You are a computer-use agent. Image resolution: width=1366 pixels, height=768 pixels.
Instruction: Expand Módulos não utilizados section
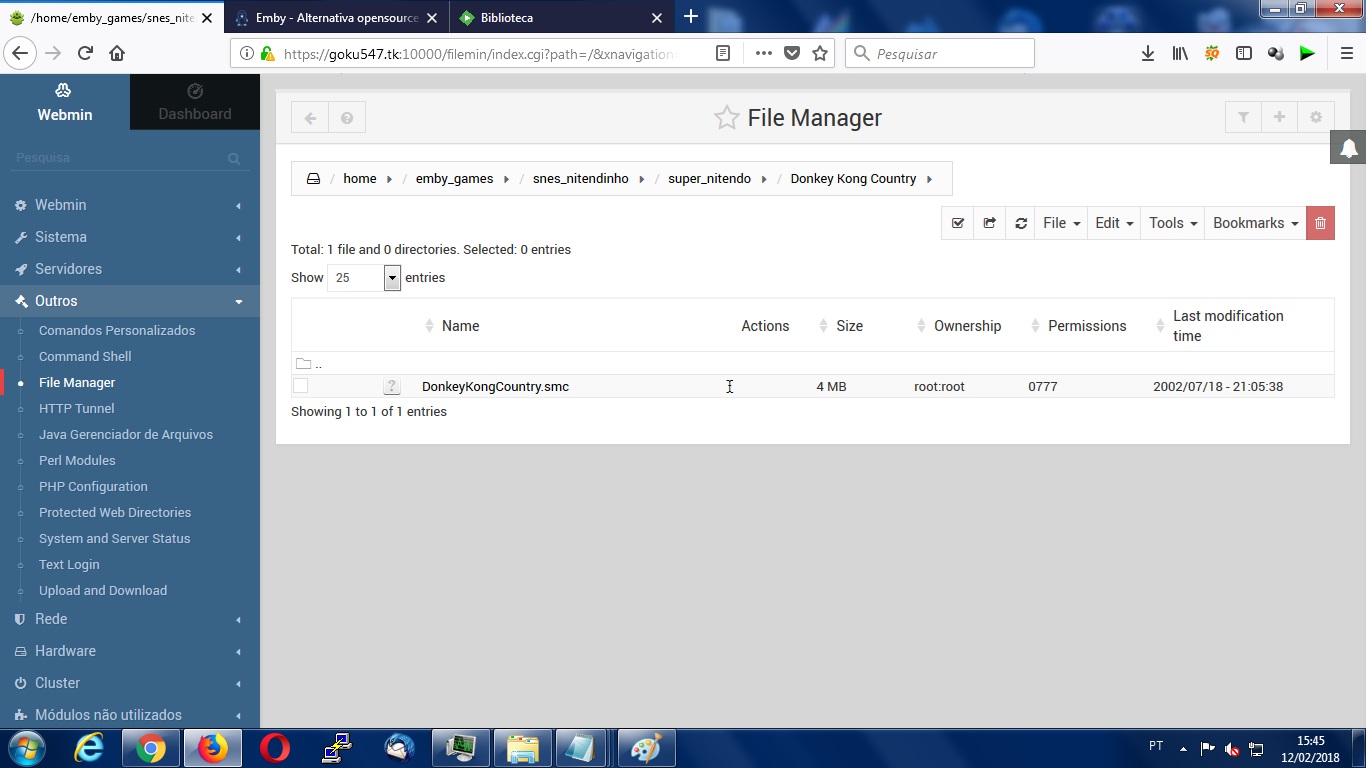tap(130, 715)
